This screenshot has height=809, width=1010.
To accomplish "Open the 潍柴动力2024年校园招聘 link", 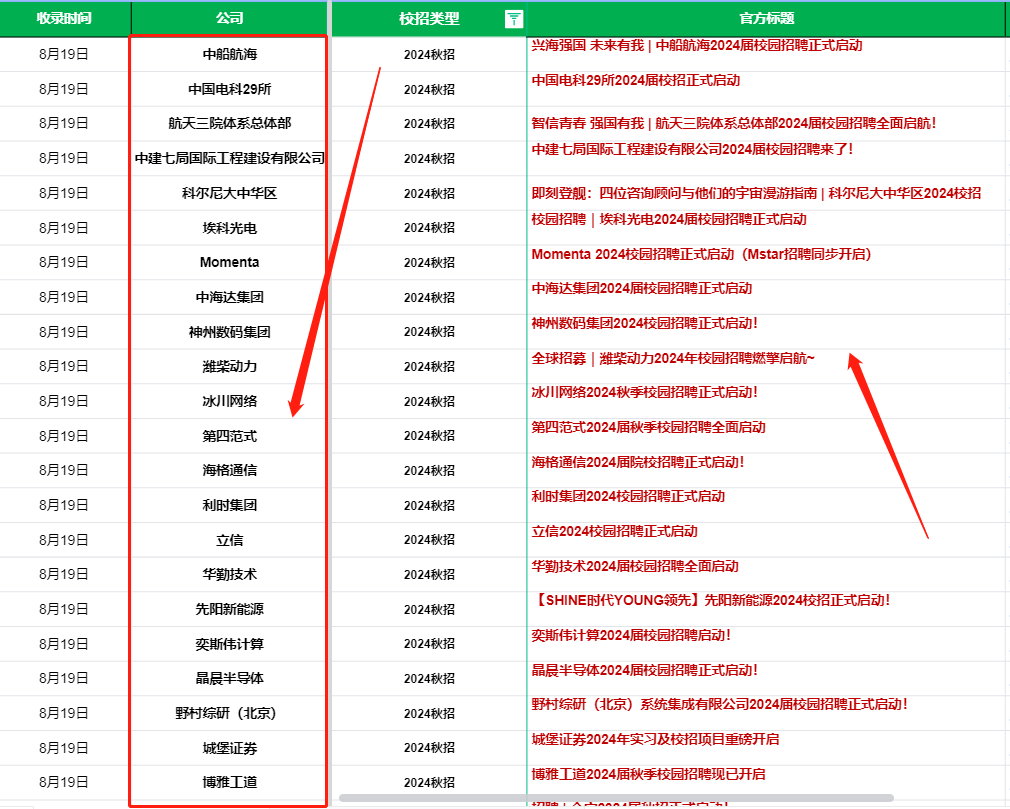I will (673, 358).
